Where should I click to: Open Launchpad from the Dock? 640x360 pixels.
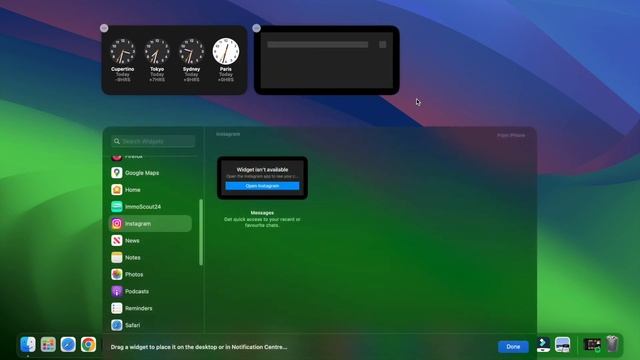tap(48, 344)
